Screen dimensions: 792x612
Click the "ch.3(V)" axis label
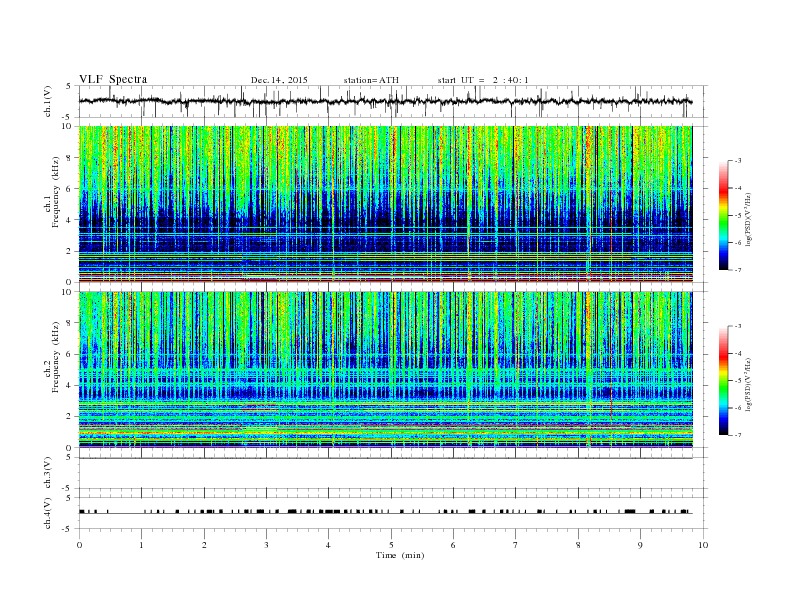point(48,473)
